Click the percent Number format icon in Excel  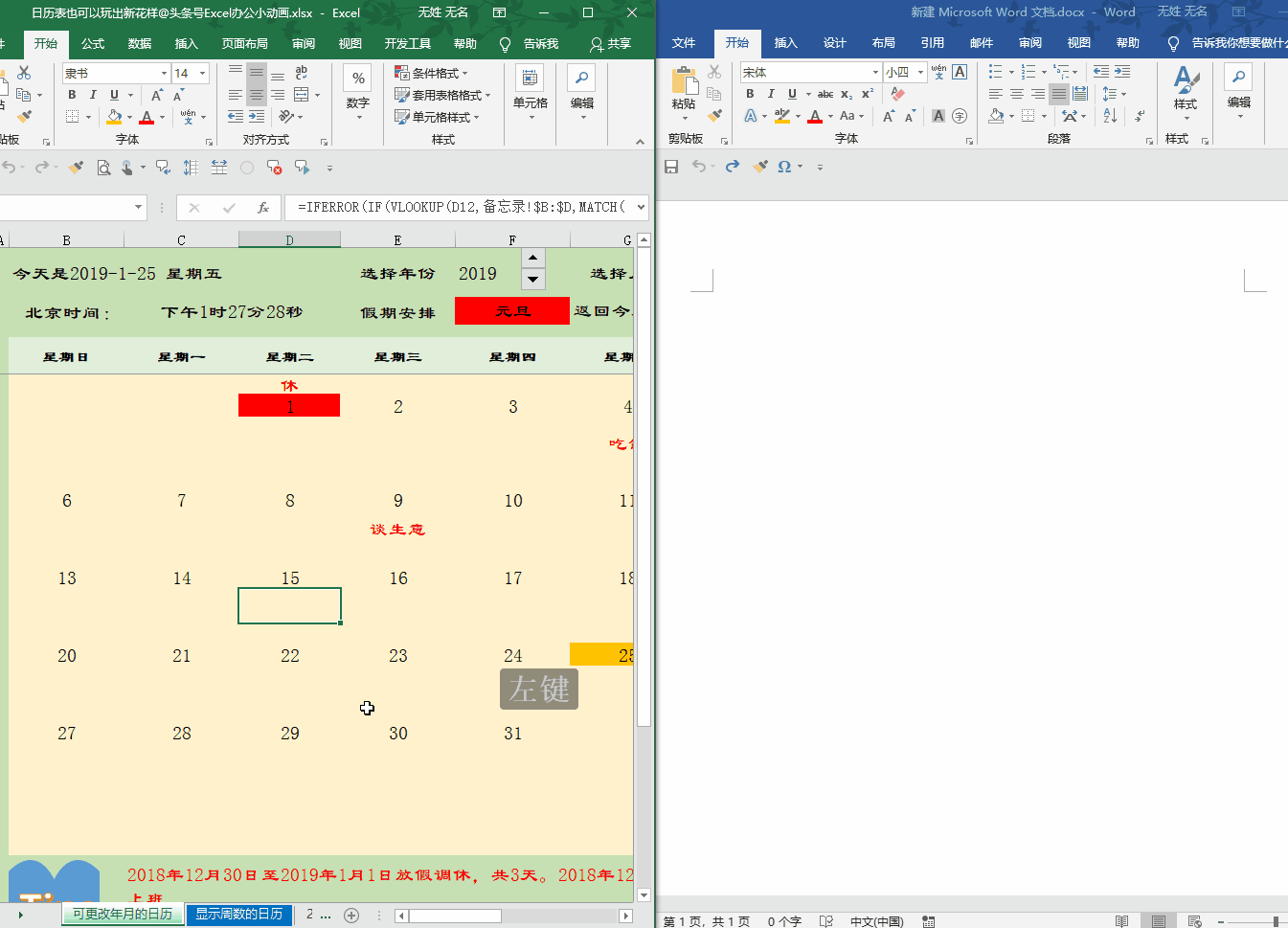click(x=358, y=78)
